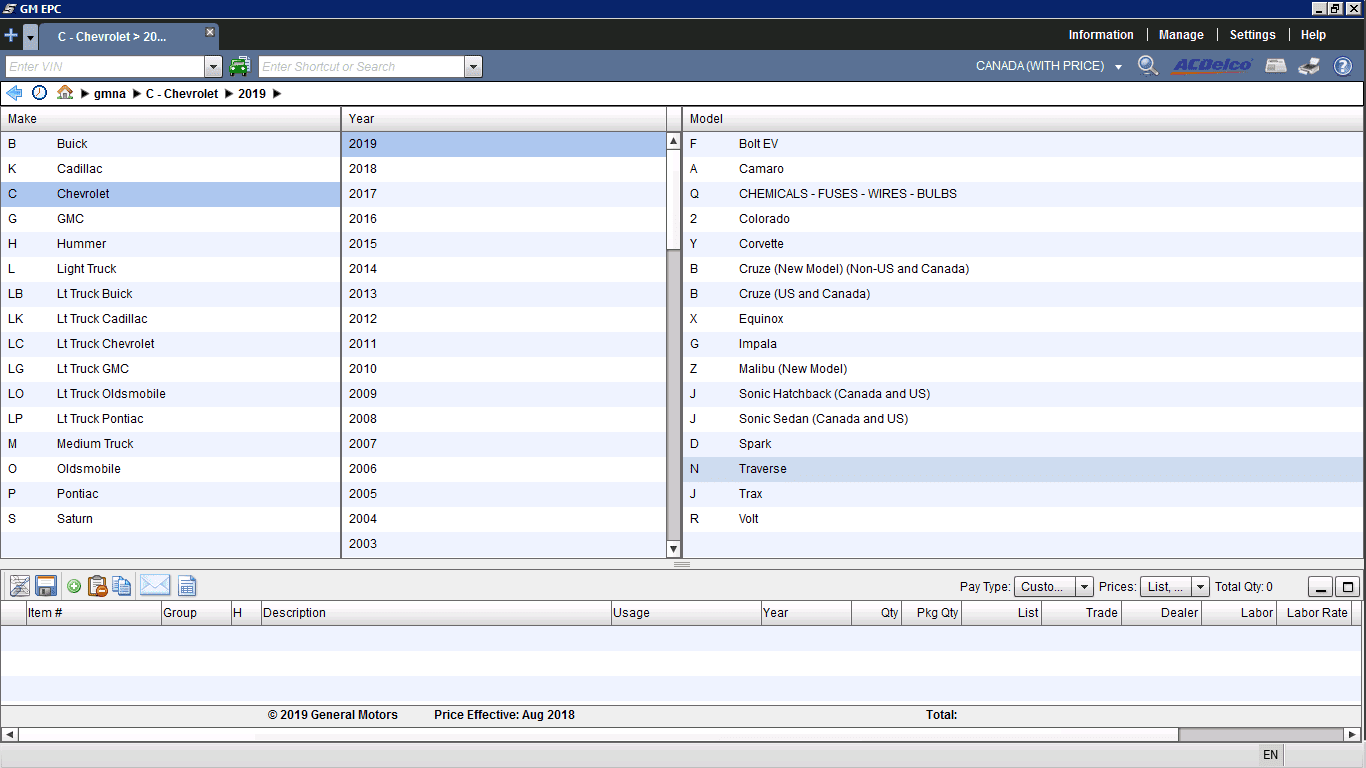This screenshot has width=1366, height=768.
Task: Click the Item # column header
Action: [94, 613]
